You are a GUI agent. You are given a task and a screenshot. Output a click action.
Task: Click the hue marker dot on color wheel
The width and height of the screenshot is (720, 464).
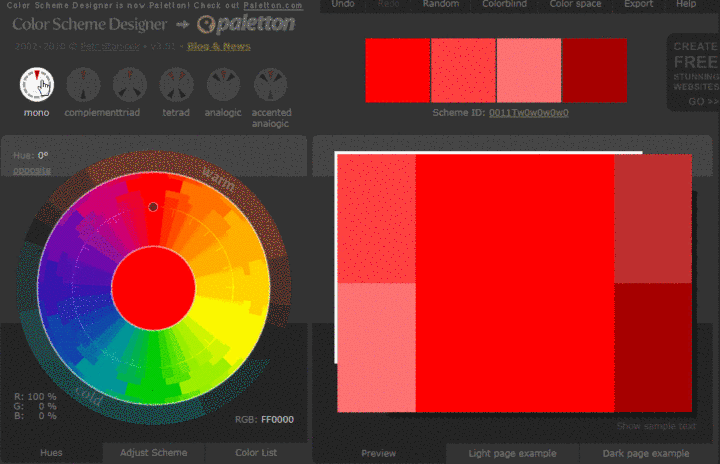153,207
